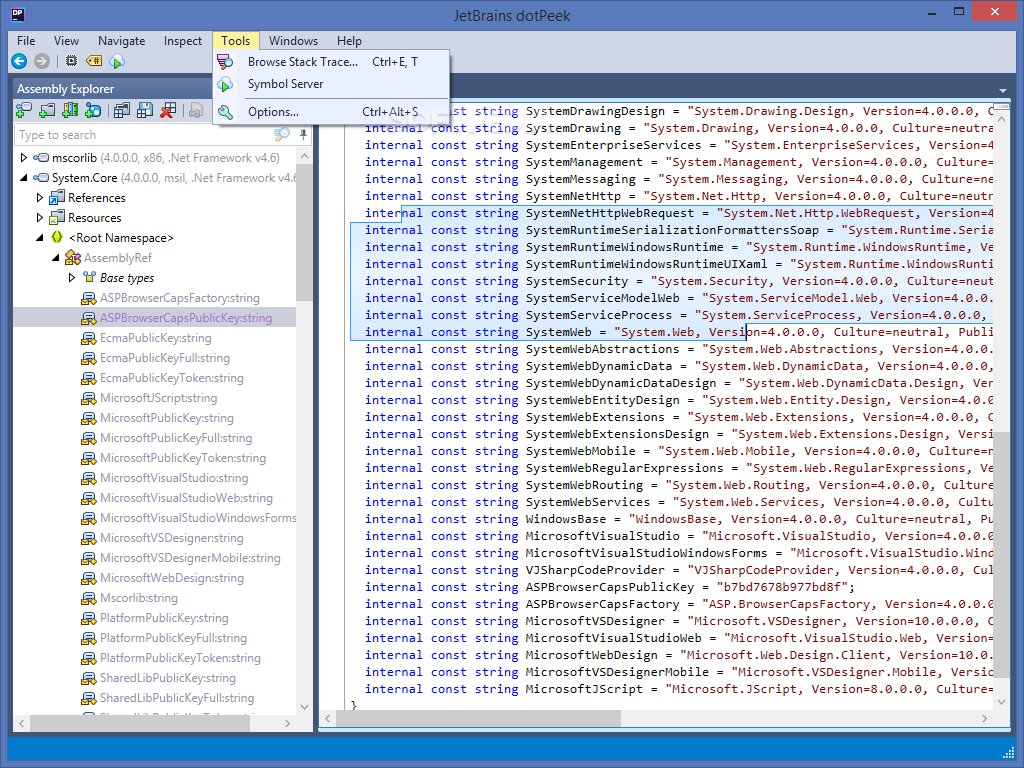The width and height of the screenshot is (1024, 768).
Task: Click the chip-shaped Assembly Explorer toolbar icon
Action: [71, 61]
